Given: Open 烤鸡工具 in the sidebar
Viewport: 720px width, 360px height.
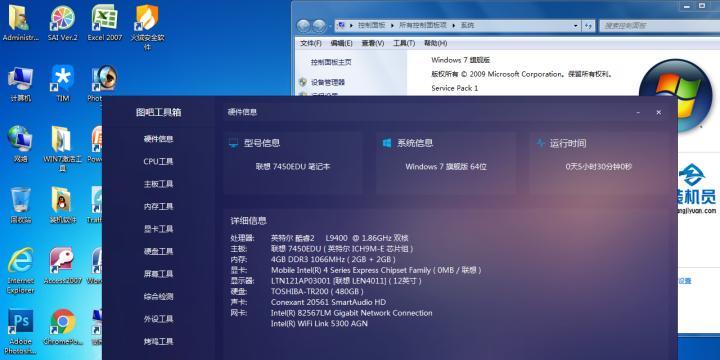Looking at the screenshot, I should [x=158, y=342].
